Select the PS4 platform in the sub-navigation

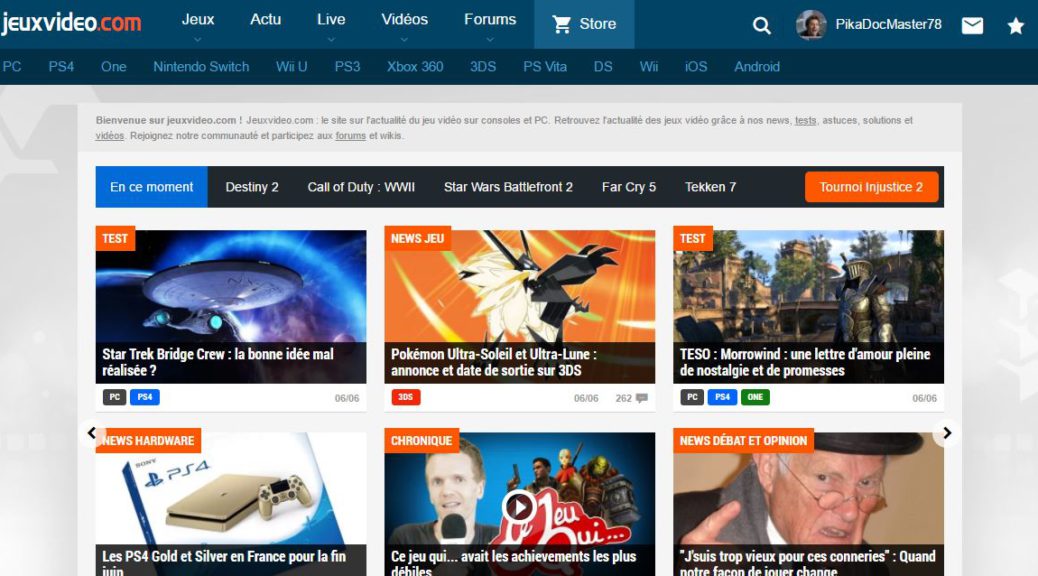(61, 67)
